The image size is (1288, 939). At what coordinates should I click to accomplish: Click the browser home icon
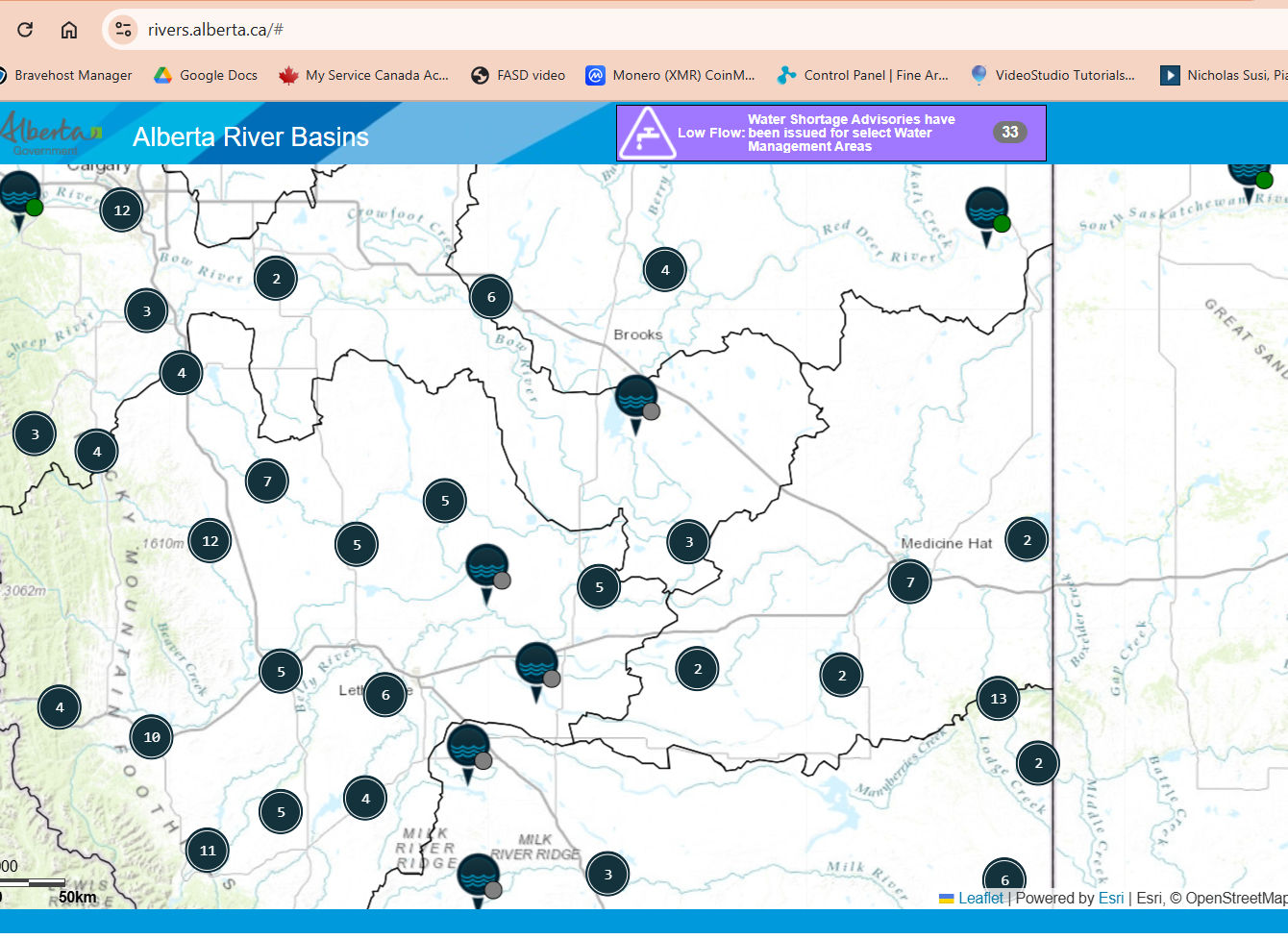coord(68,29)
